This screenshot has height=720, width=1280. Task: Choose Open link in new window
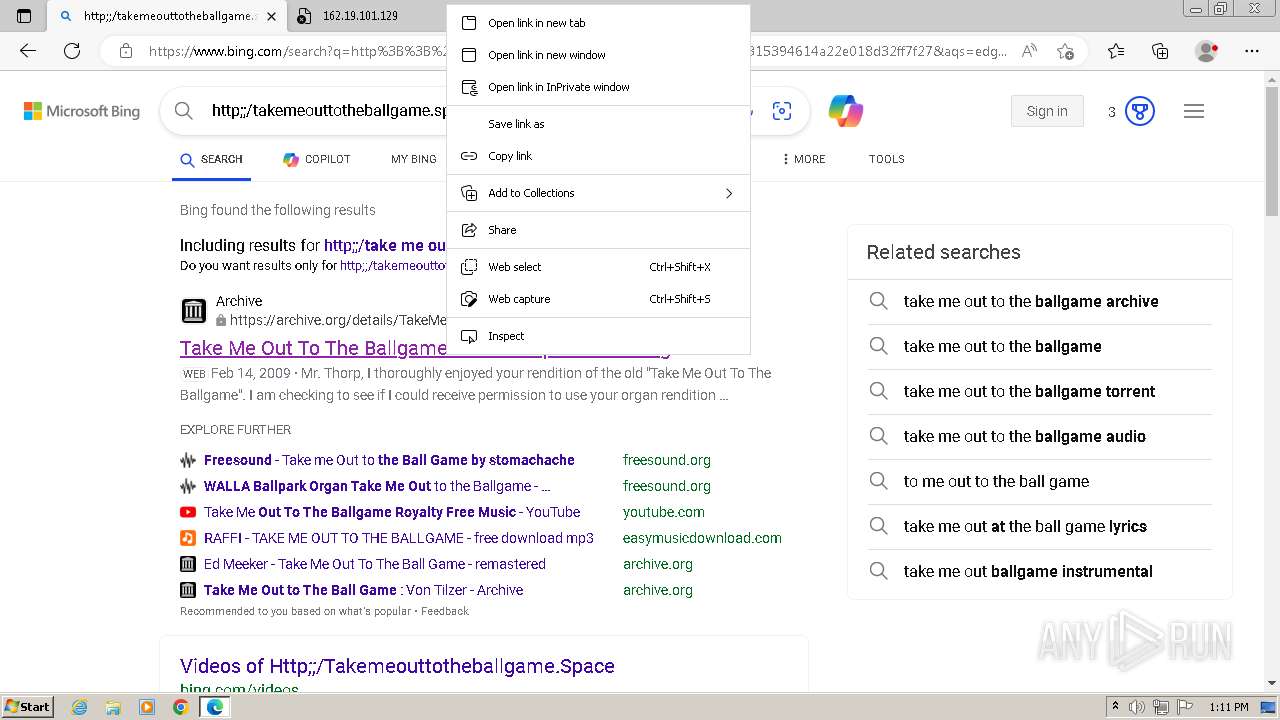point(598,55)
